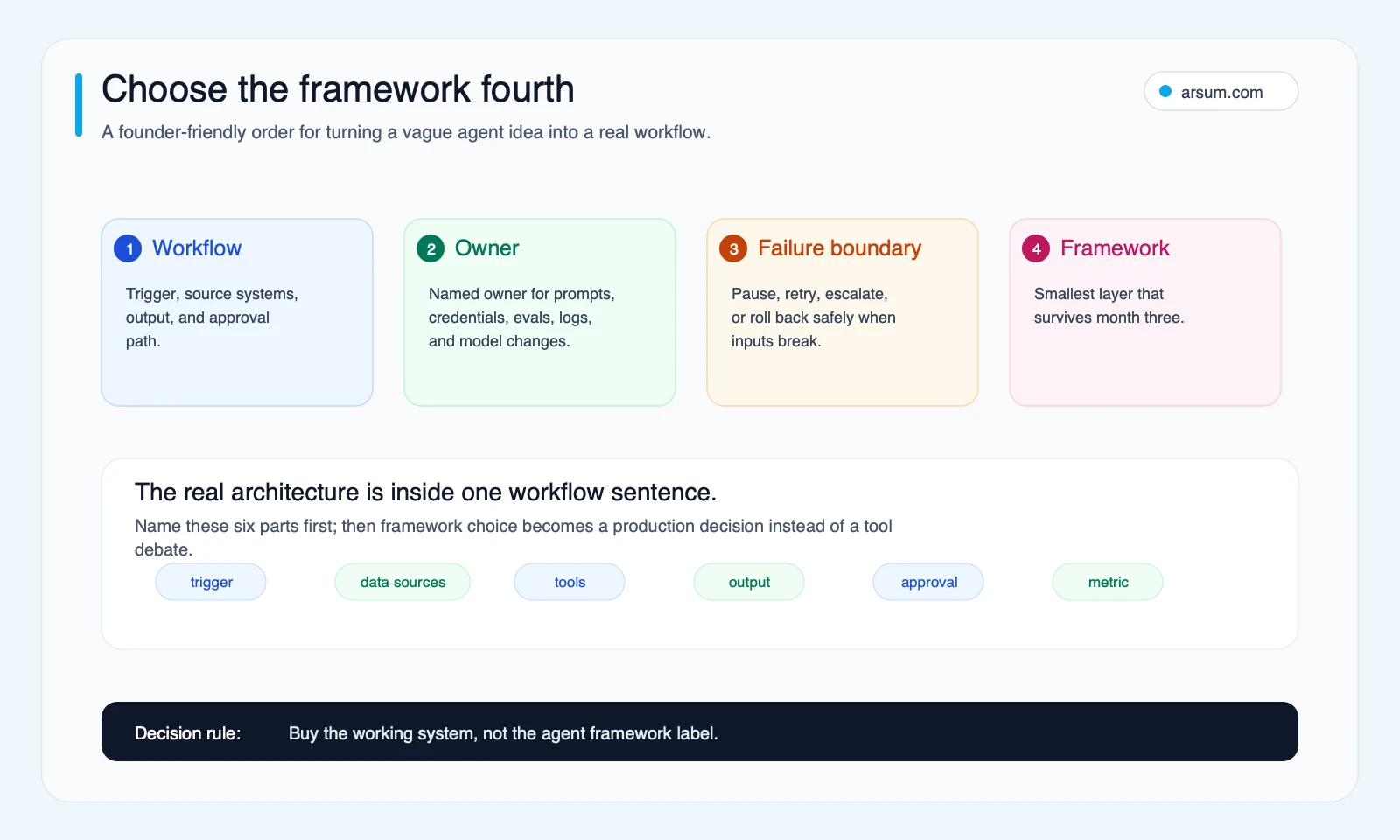The height and width of the screenshot is (840, 1400).
Task: Click the Owner card heading
Action: tap(486, 248)
